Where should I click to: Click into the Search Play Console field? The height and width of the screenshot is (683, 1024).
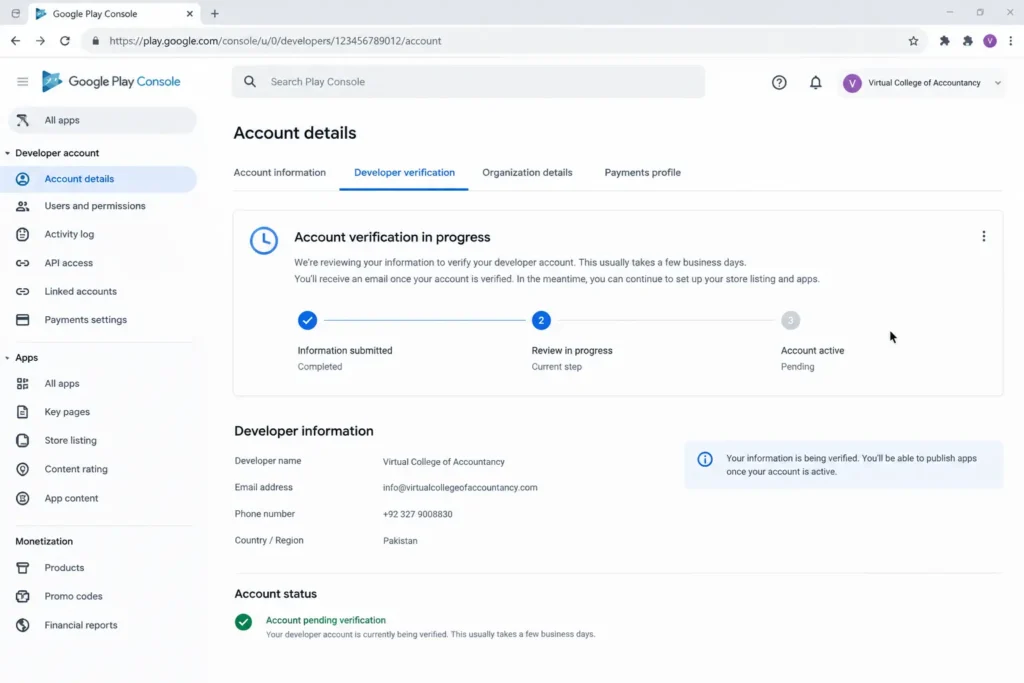point(468,82)
